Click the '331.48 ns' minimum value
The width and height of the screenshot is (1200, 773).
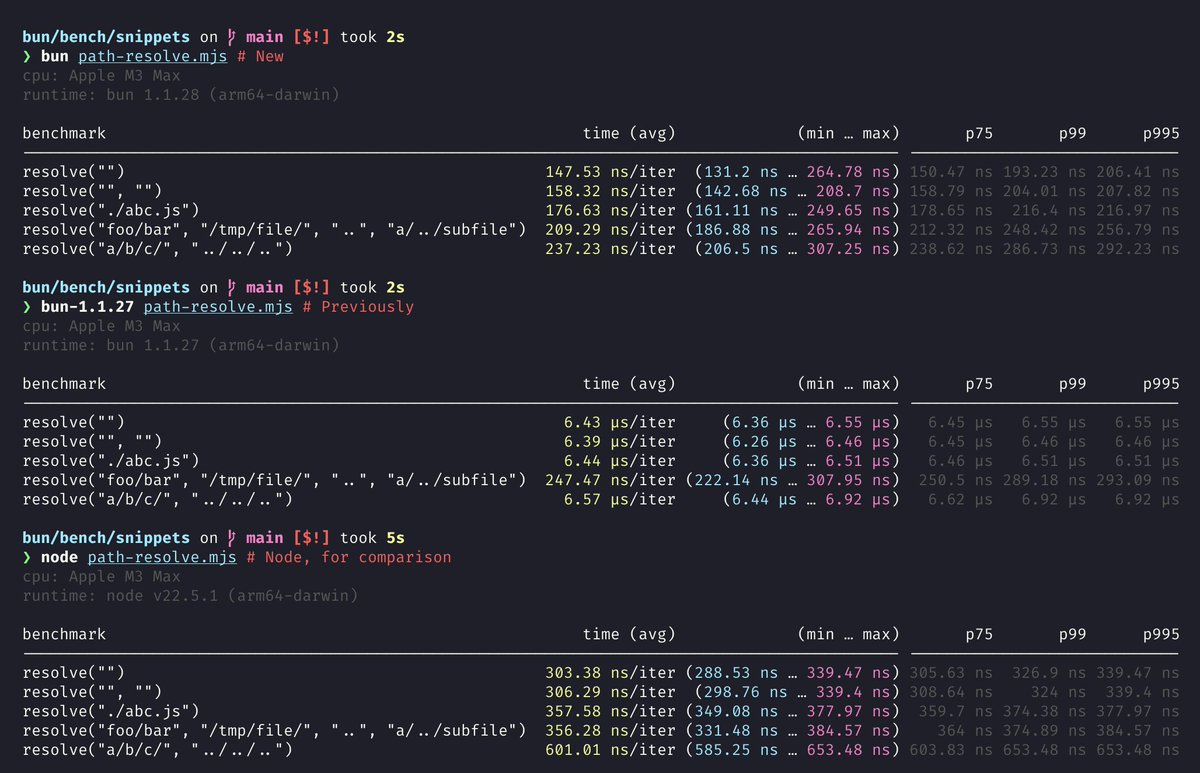coord(736,730)
